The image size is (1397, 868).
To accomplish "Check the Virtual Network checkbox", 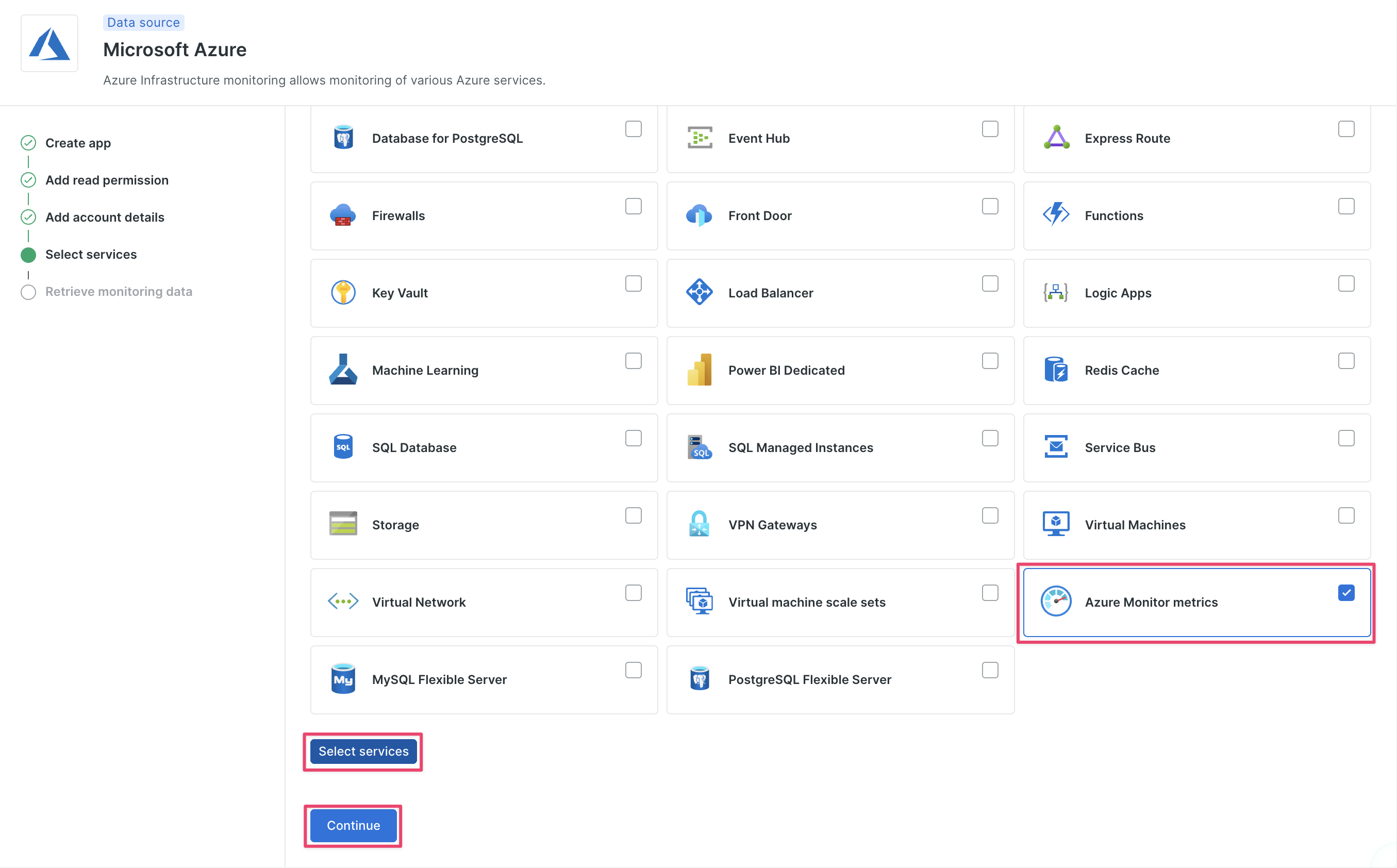I will (633, 592).
